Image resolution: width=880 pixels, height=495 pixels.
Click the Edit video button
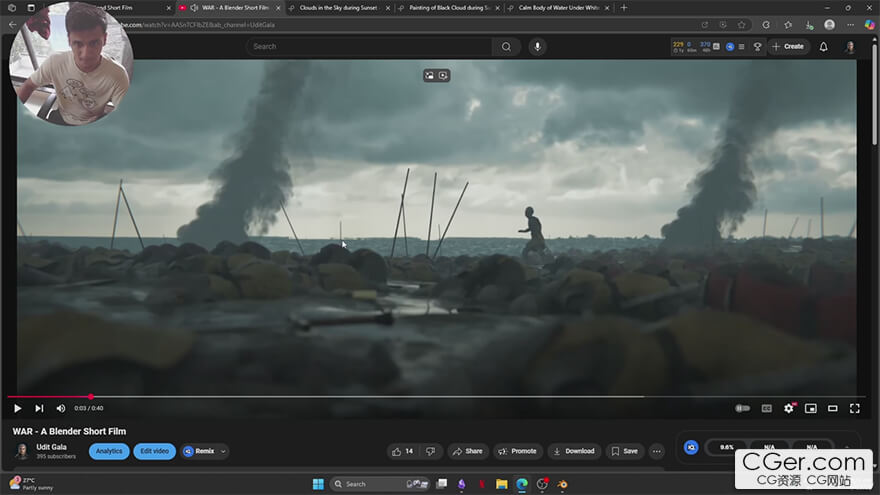coord(154,451)
